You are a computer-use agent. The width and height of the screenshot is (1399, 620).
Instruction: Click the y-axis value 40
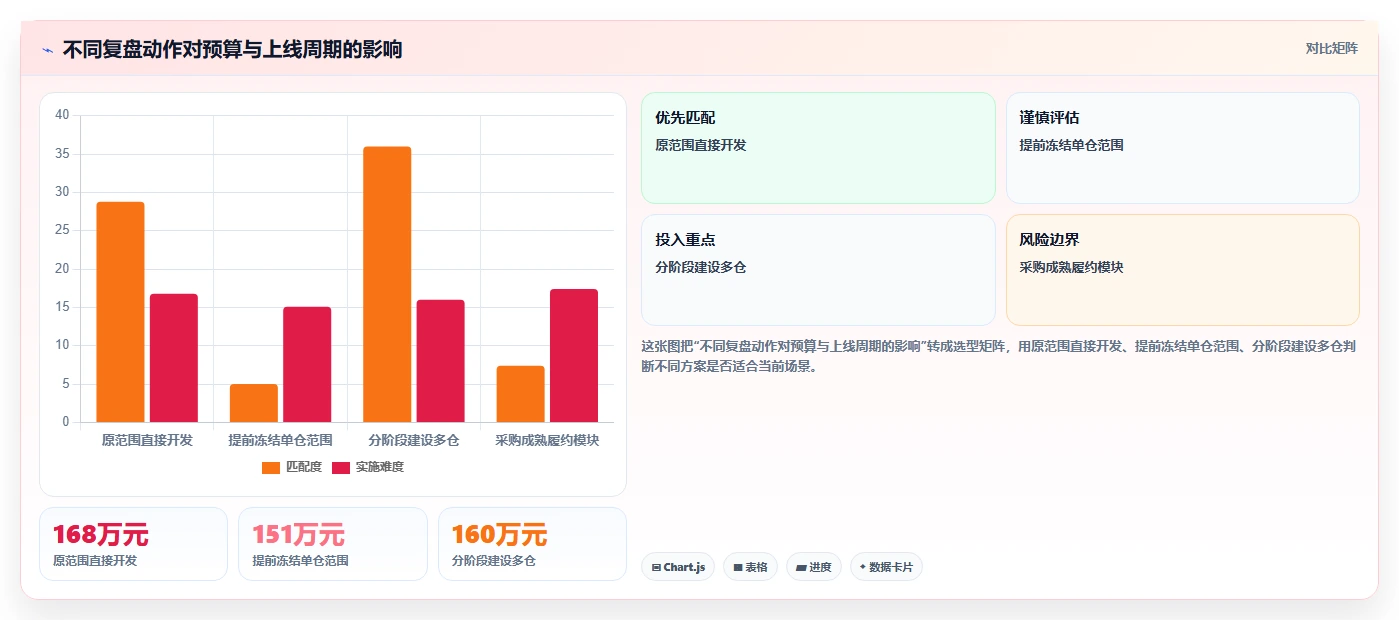tap(62, 115)
